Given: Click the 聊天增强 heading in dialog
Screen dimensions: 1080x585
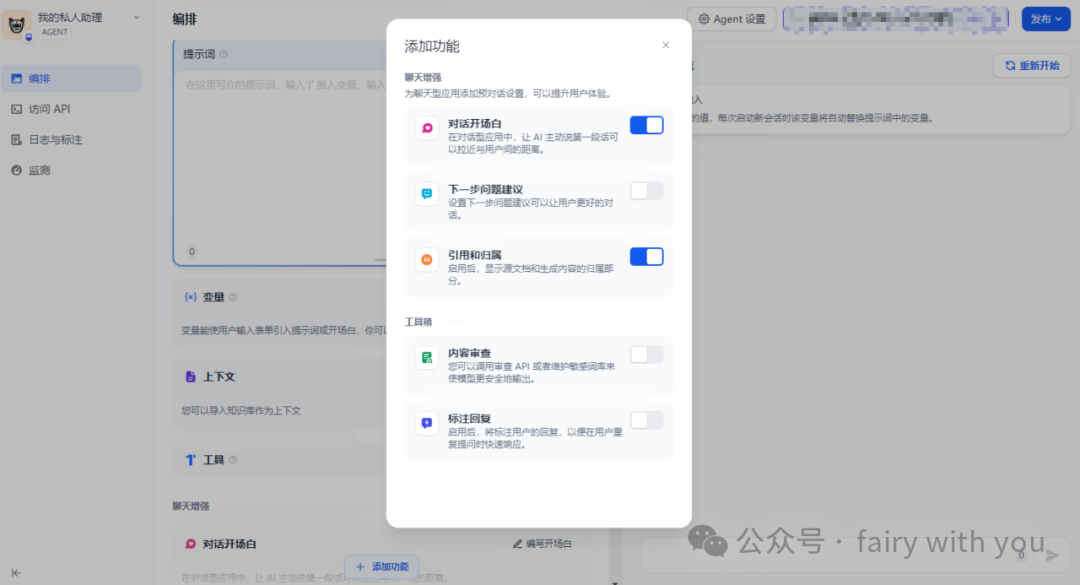Looking at the screenshot, I should pos(423,78).
